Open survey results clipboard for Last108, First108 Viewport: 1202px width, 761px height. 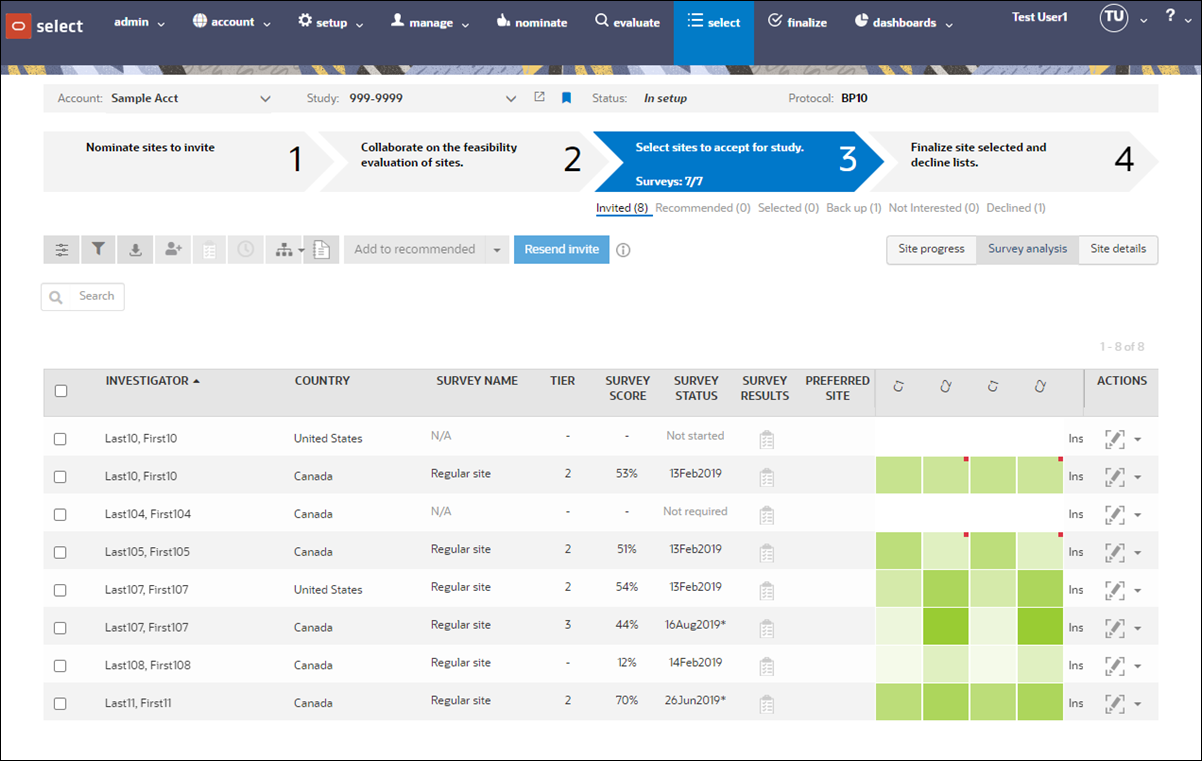(766, 665)
